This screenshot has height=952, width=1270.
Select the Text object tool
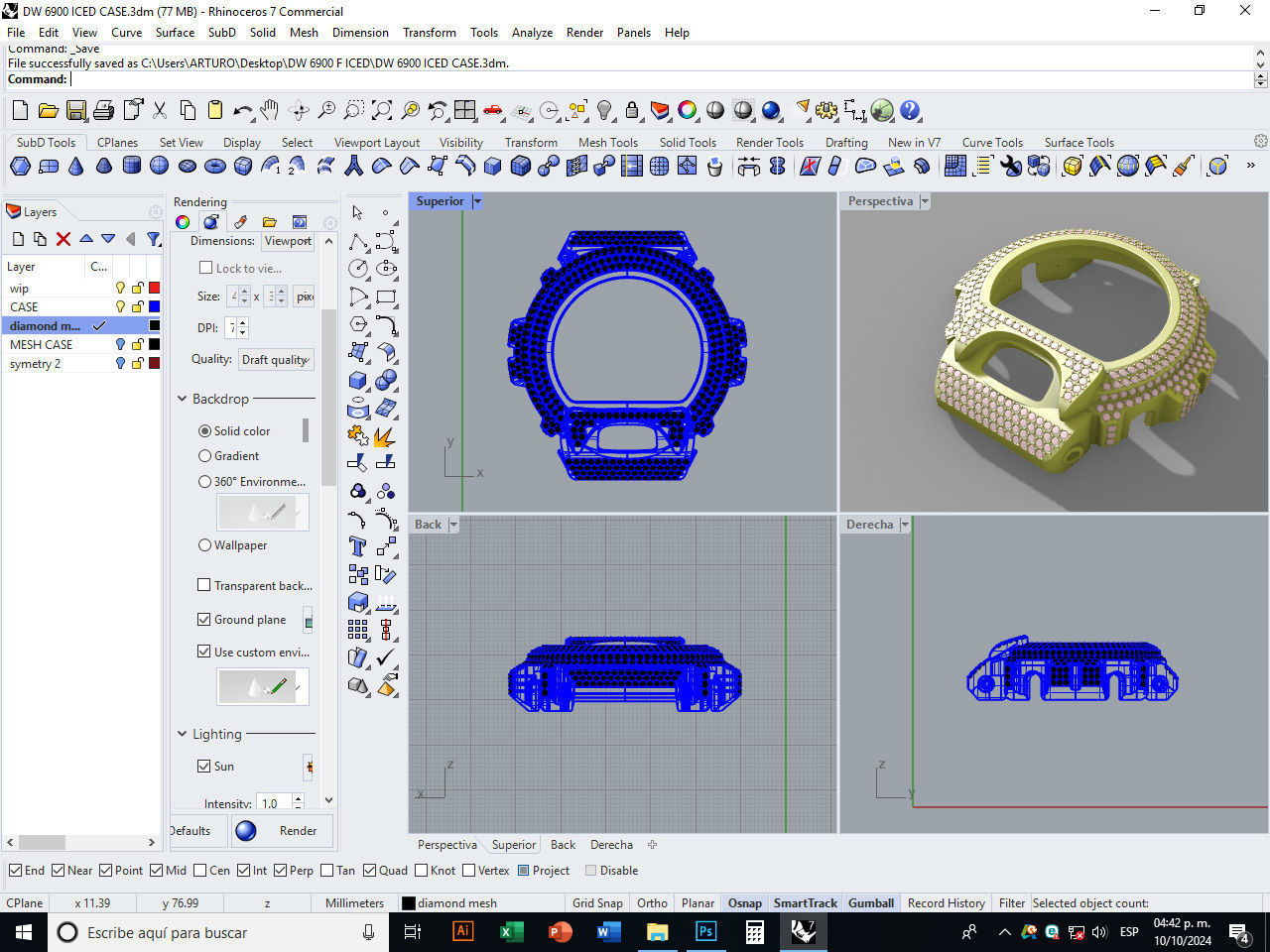(358, 545)
